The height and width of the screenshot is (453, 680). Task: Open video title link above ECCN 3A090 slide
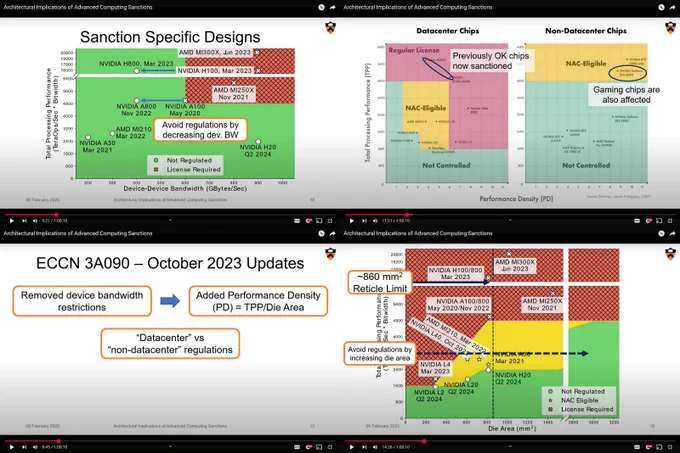pyautogui.click(x=78, y=233)
